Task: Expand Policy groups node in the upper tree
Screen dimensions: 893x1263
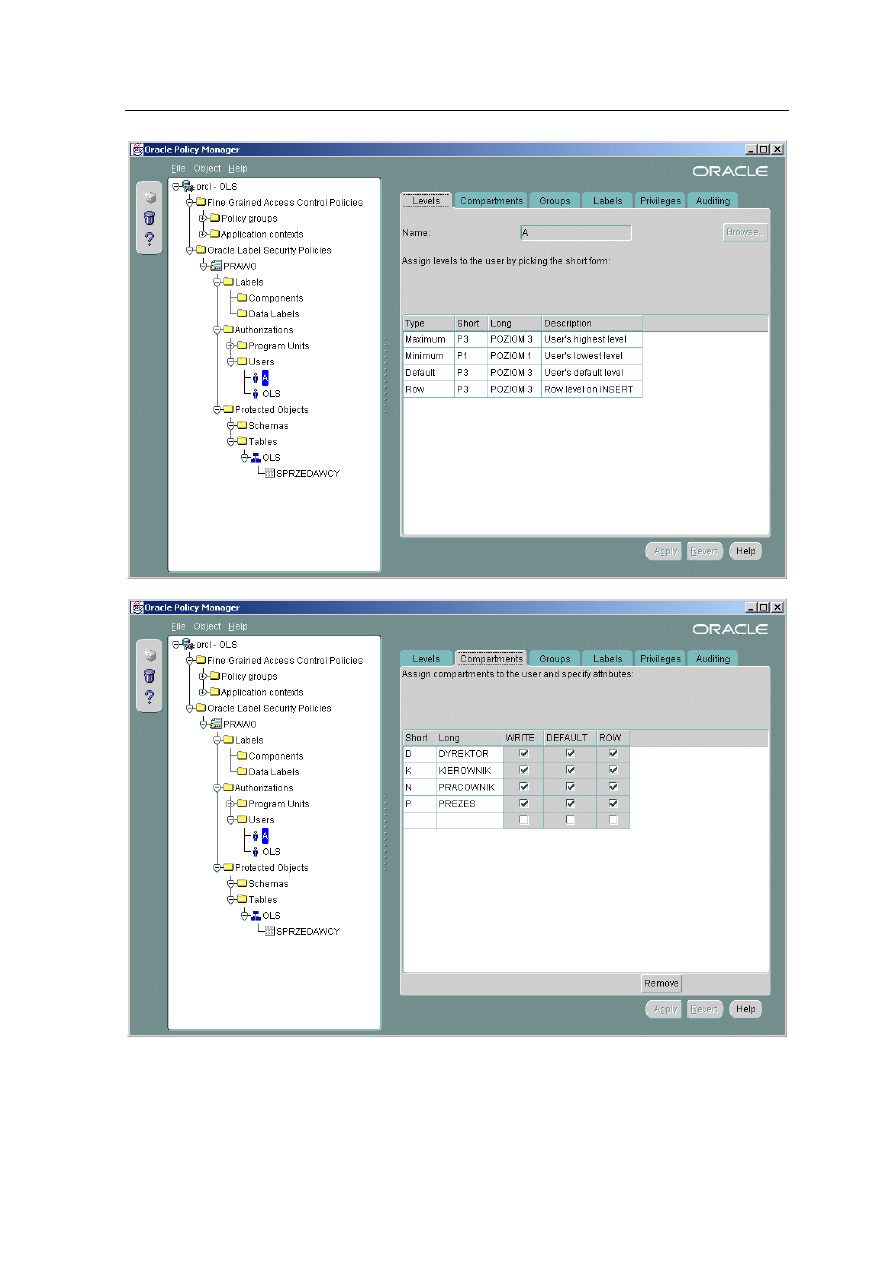Action: click(202, 218)
